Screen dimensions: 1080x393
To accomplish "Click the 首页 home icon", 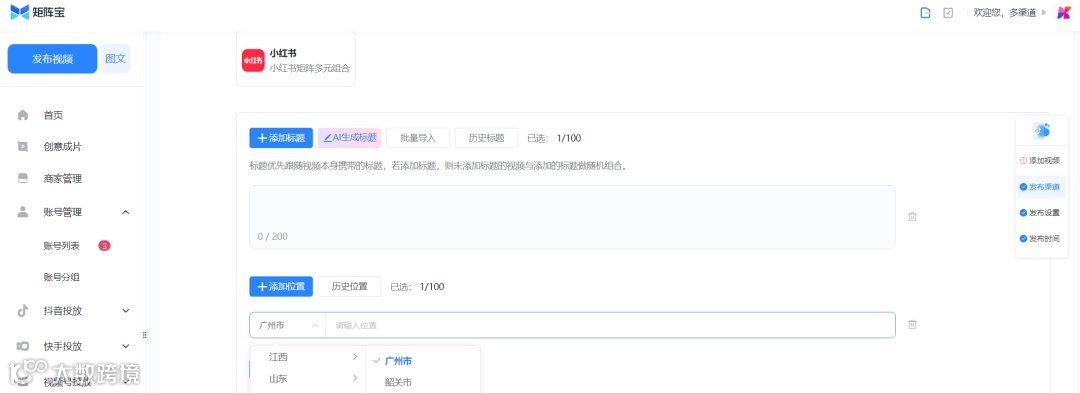I will [23, 115].
